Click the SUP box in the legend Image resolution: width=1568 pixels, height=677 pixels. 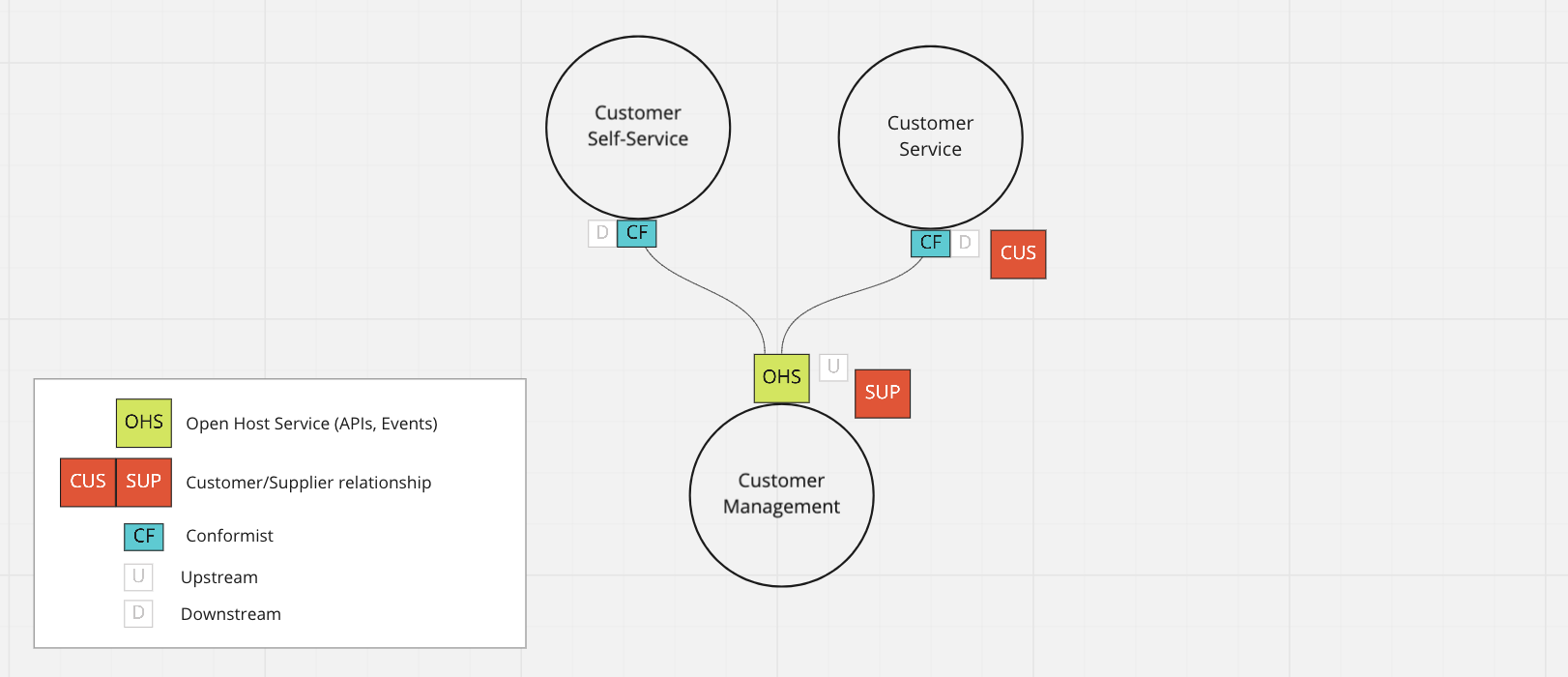(144, 482)
